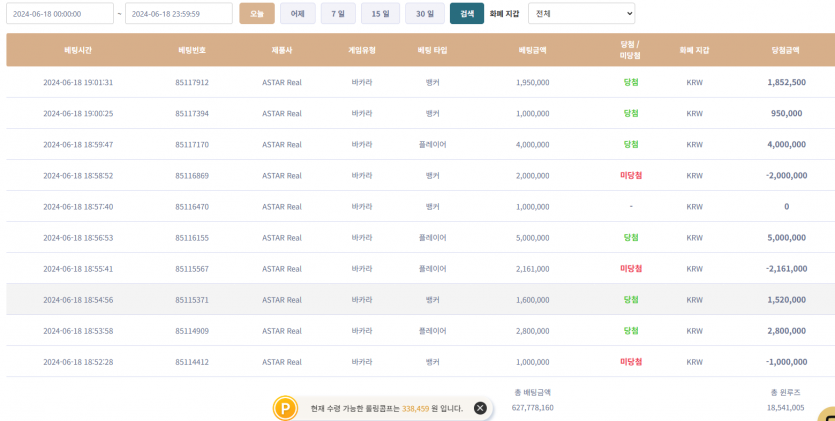The image size is (835, 421).
Task: Filter by the last 30 일
Action: point(425,14)
